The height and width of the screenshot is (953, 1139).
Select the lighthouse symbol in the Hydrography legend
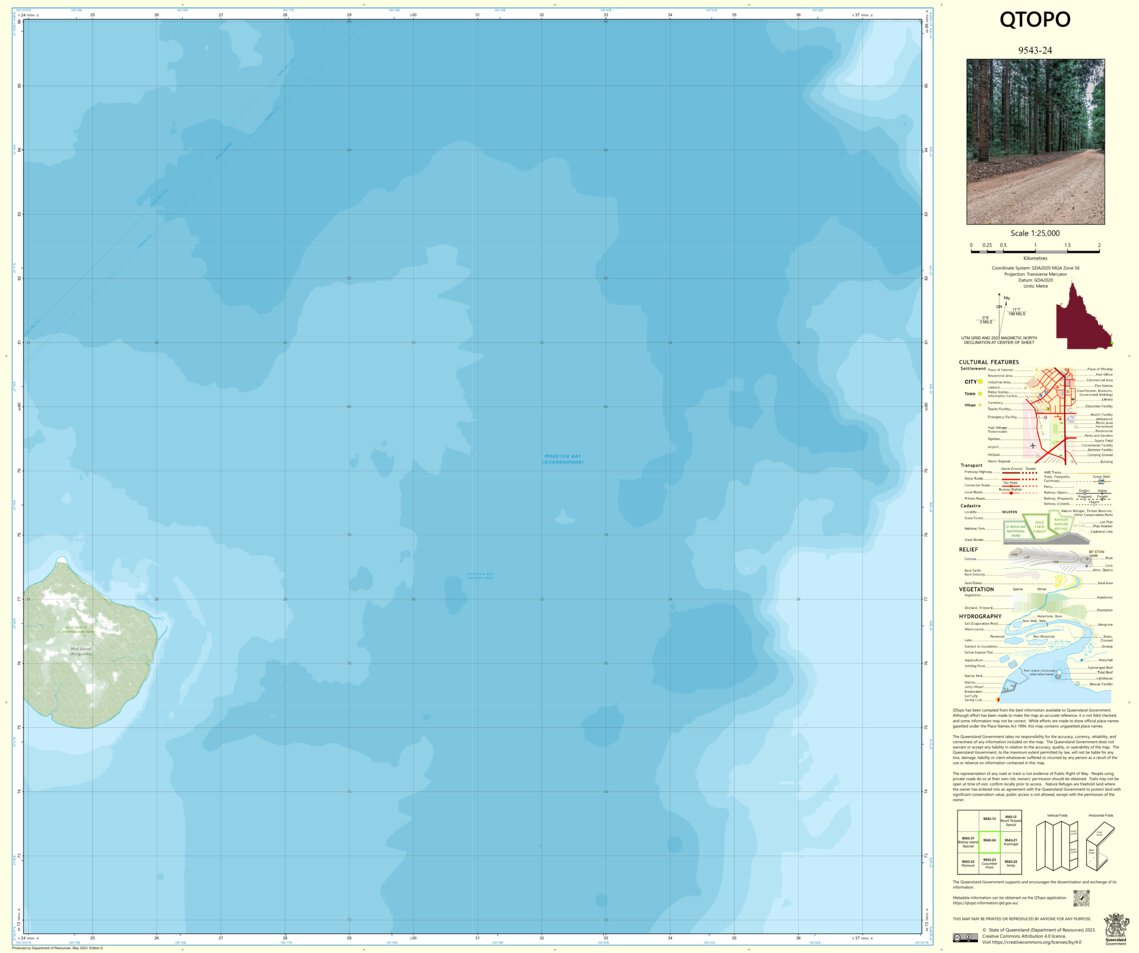(x=1058, y=676)
